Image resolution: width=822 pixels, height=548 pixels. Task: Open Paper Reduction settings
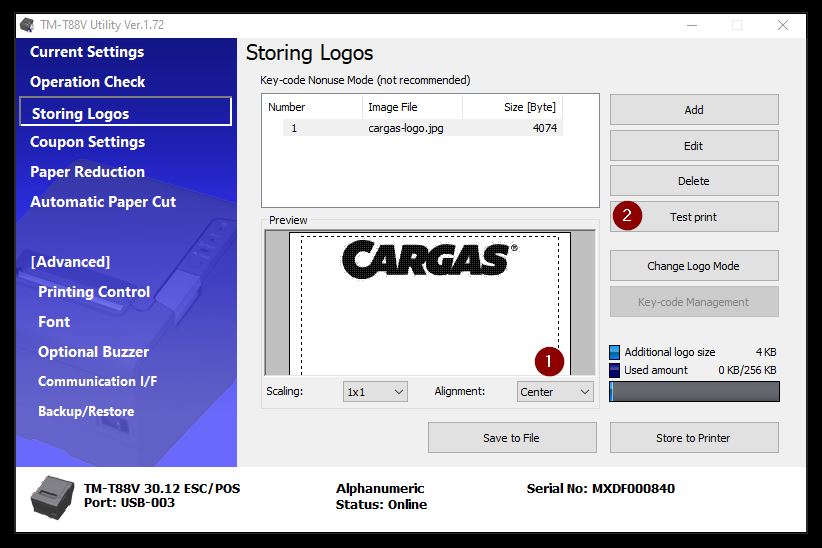[88, 172]
